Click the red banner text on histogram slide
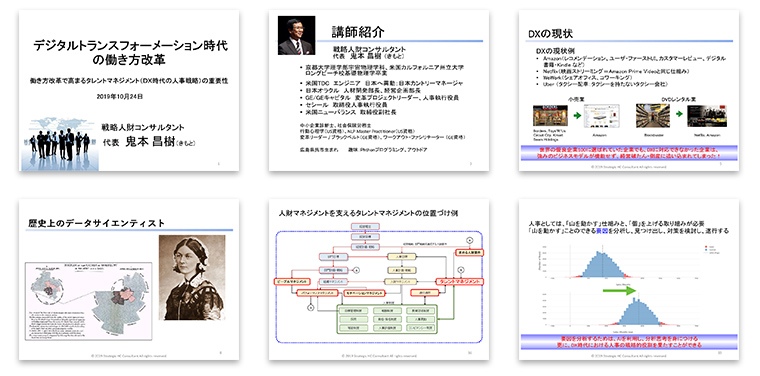The width and height of the screenshot is (760, 376). pos(629,342)
